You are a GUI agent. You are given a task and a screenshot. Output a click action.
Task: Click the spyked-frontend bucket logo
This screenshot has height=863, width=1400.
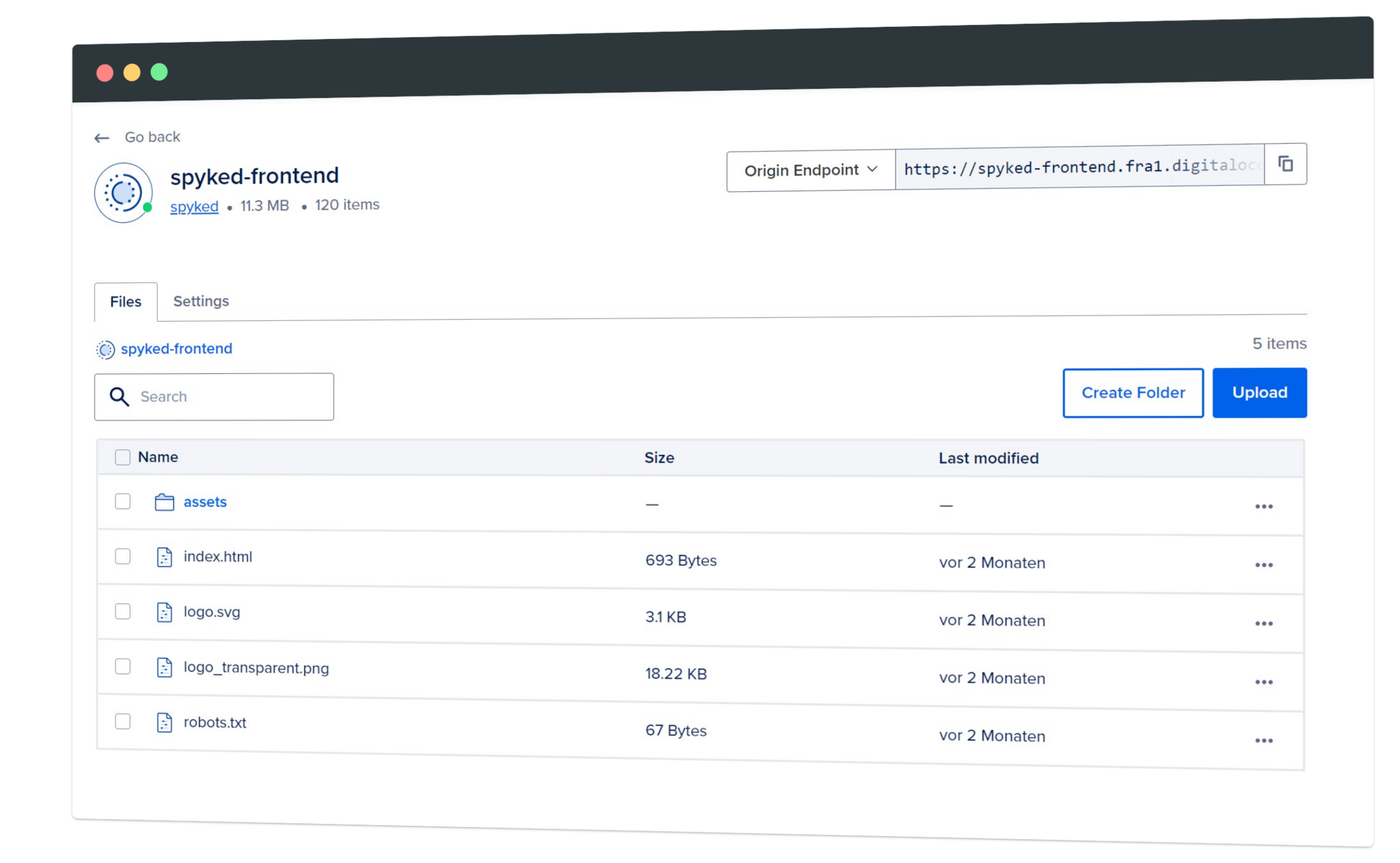123,192
